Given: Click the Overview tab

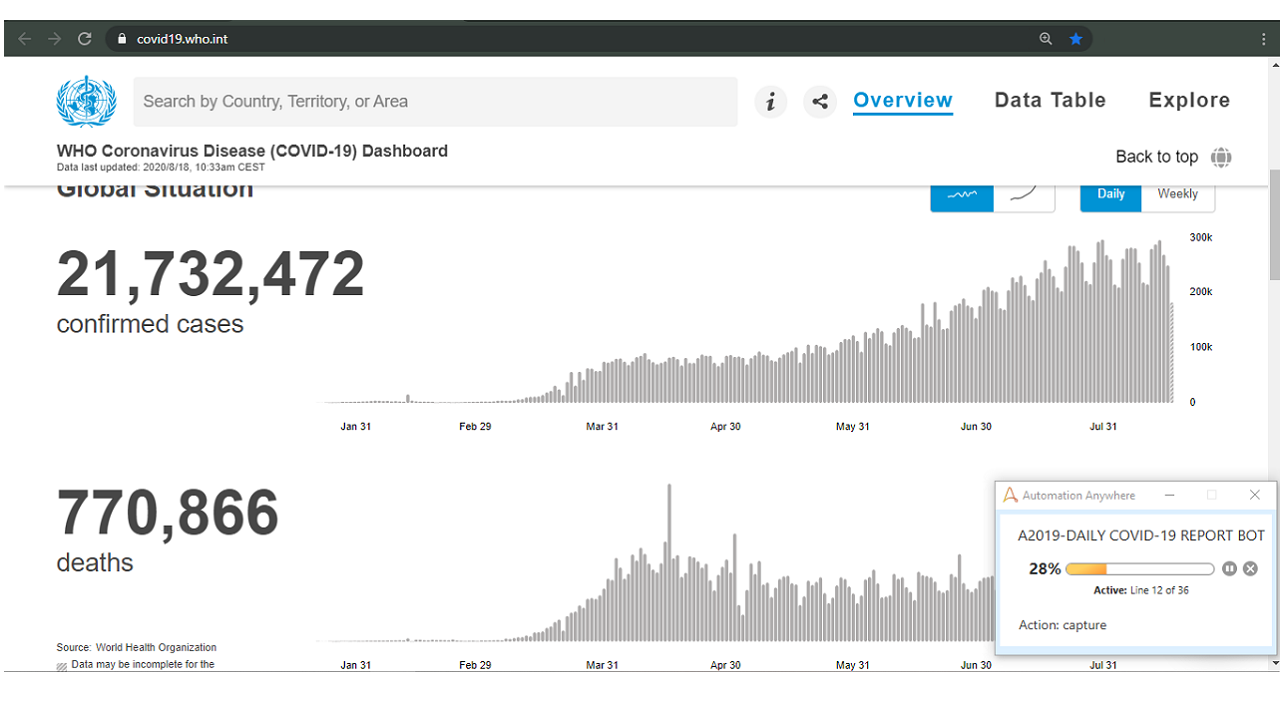Looking at the screenshot, I should tap(902, 100).
